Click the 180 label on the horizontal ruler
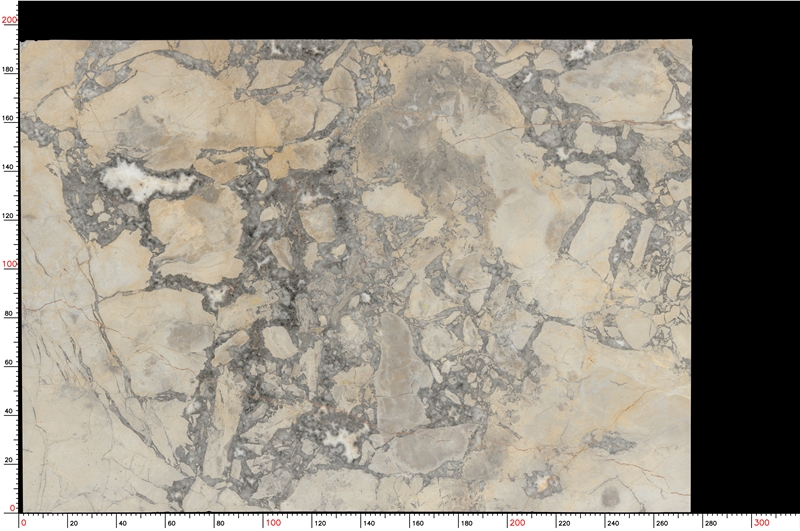 (x=466, y=523)
